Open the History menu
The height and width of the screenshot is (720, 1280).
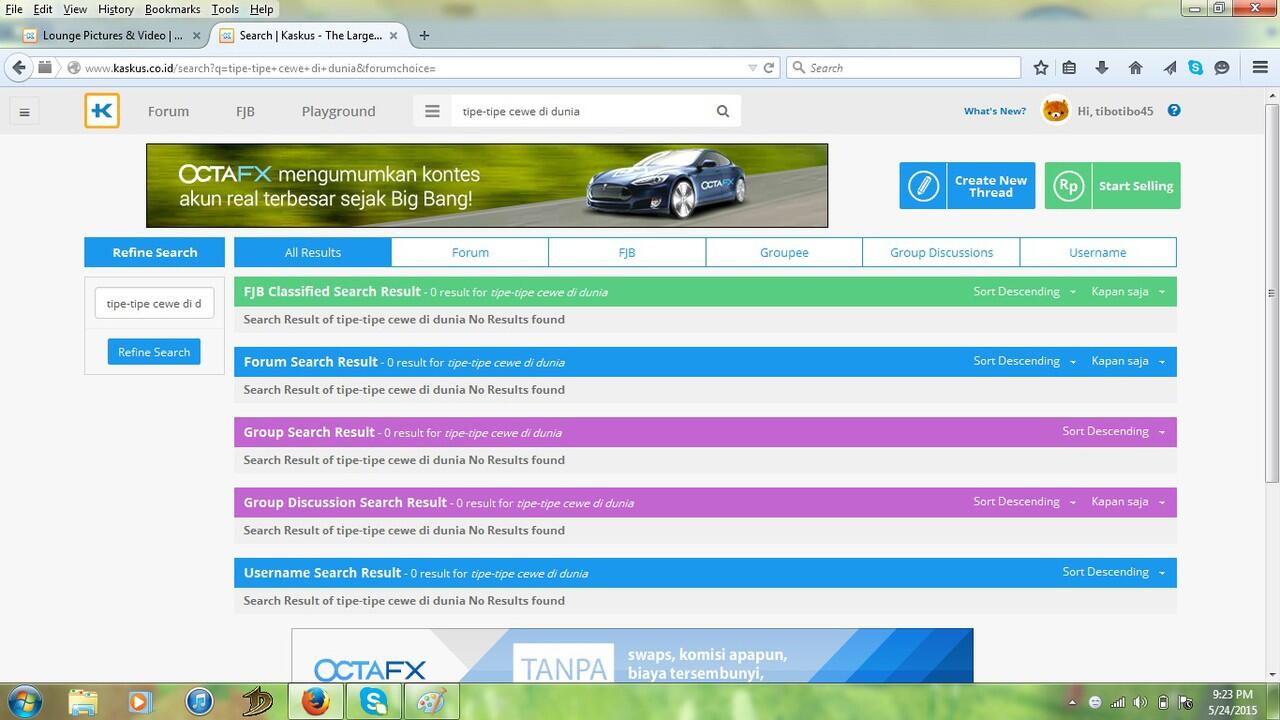coord(116,9)
